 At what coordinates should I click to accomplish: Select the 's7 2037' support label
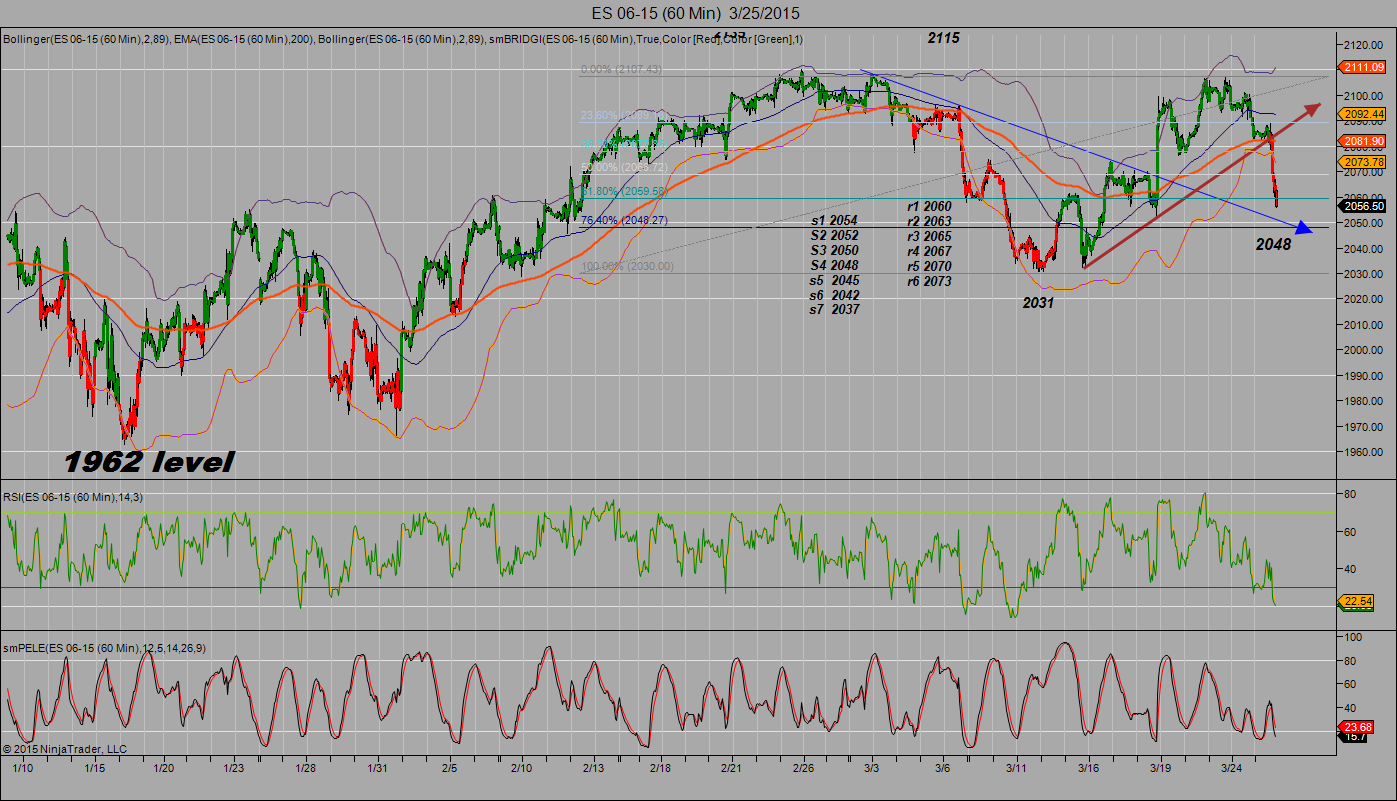[x=834, y=310]
